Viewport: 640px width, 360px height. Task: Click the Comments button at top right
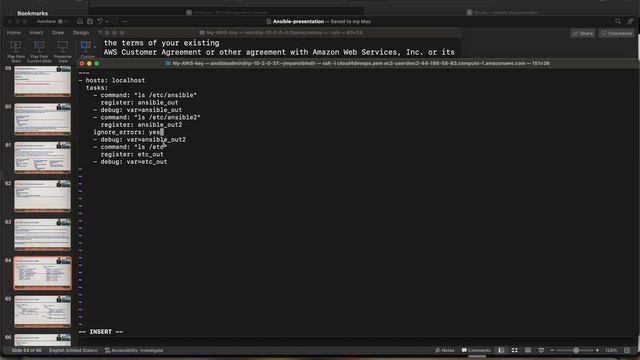tap(617, 33)
